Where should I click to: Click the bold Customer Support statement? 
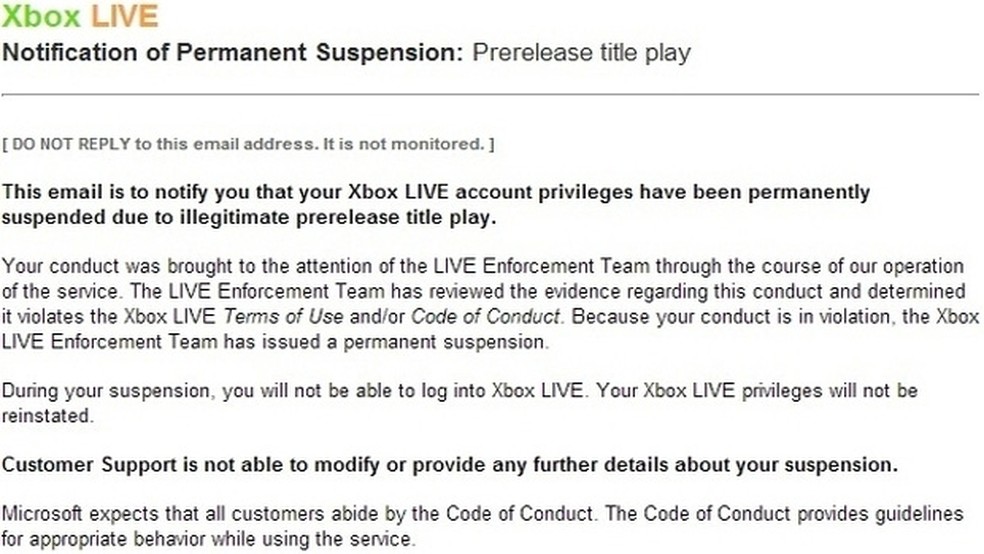pos(450,465)
